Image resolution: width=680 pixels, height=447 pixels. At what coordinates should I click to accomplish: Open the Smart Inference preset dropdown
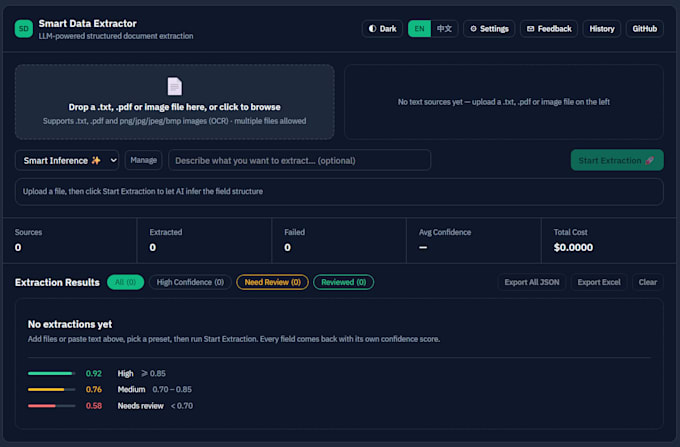click(67, 160)
